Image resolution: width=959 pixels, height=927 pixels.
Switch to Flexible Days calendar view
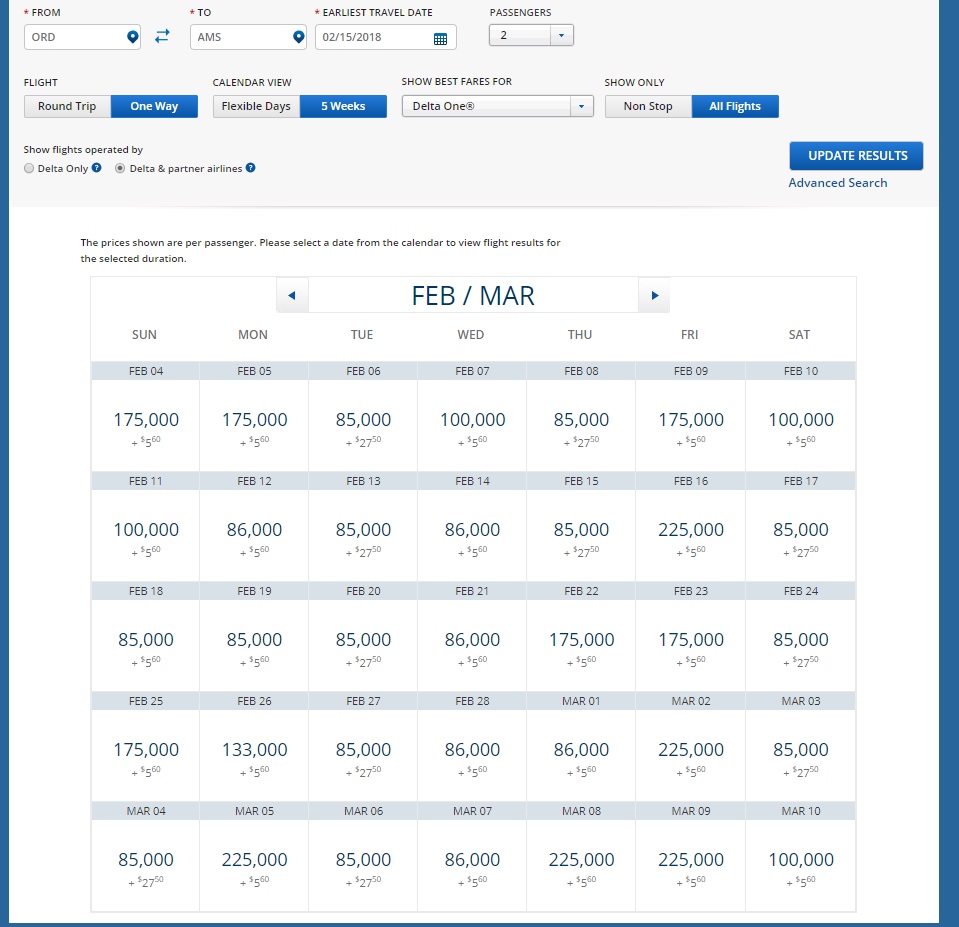coord(256,106)
